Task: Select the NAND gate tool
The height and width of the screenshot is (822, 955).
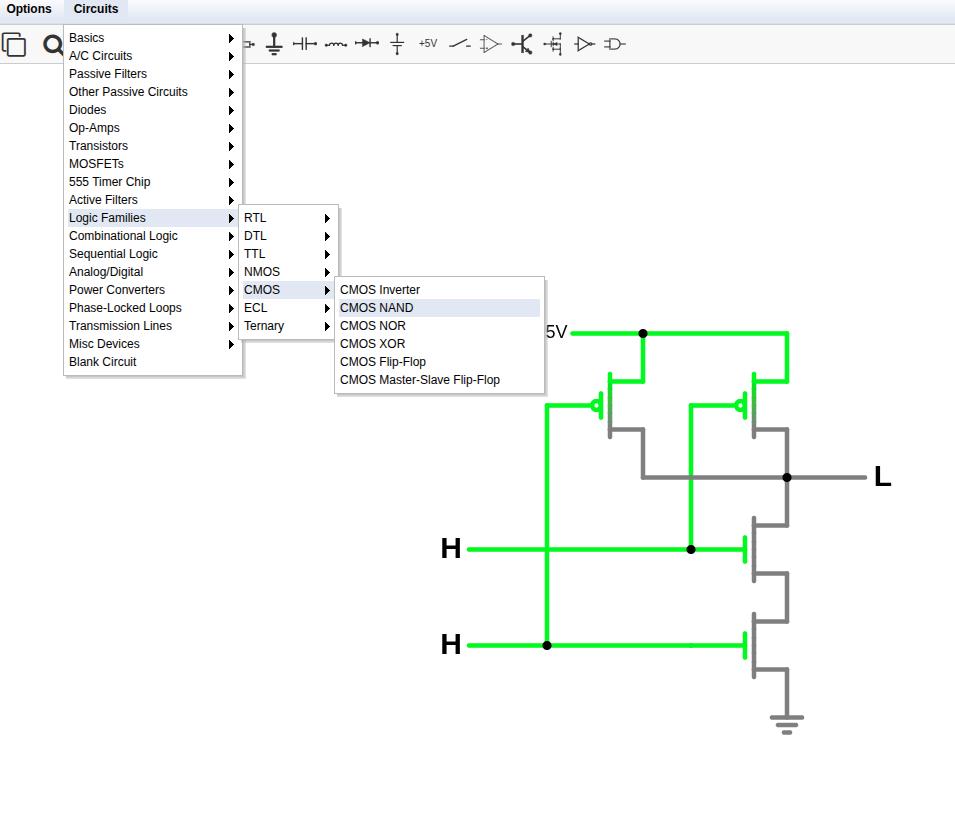Action: (615, 44)
